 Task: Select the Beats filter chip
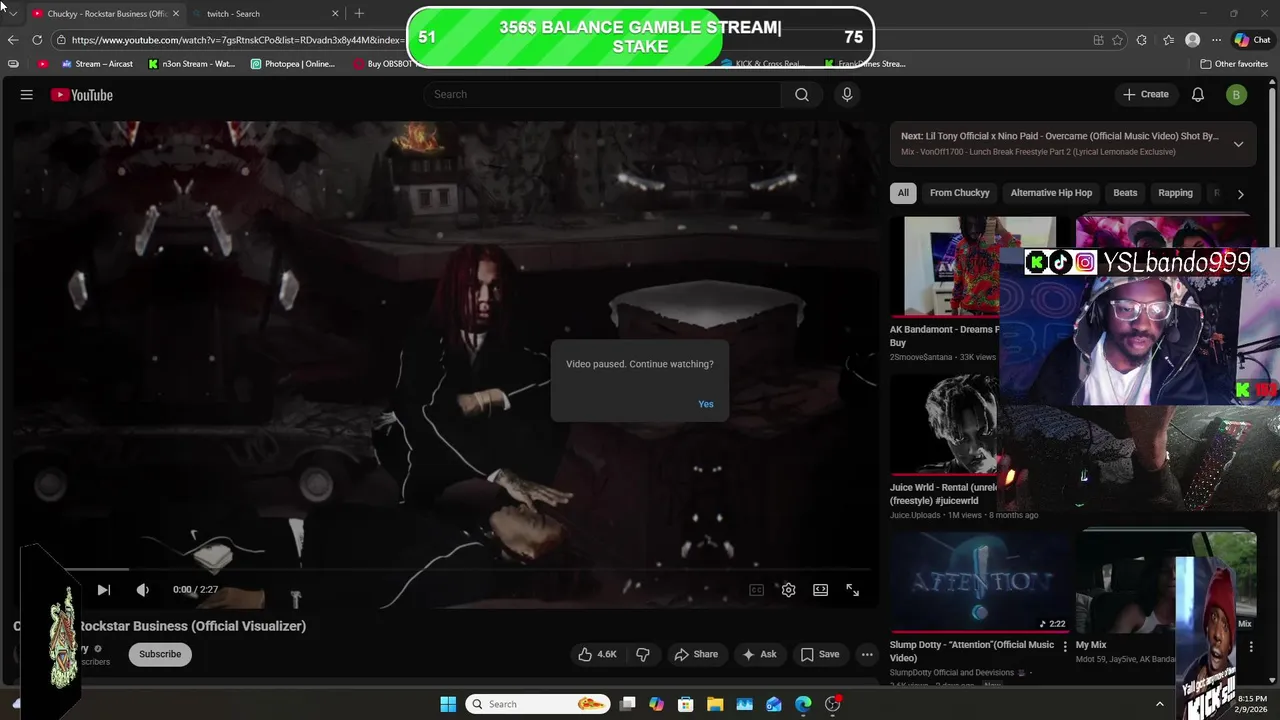tap(1125, 193)
